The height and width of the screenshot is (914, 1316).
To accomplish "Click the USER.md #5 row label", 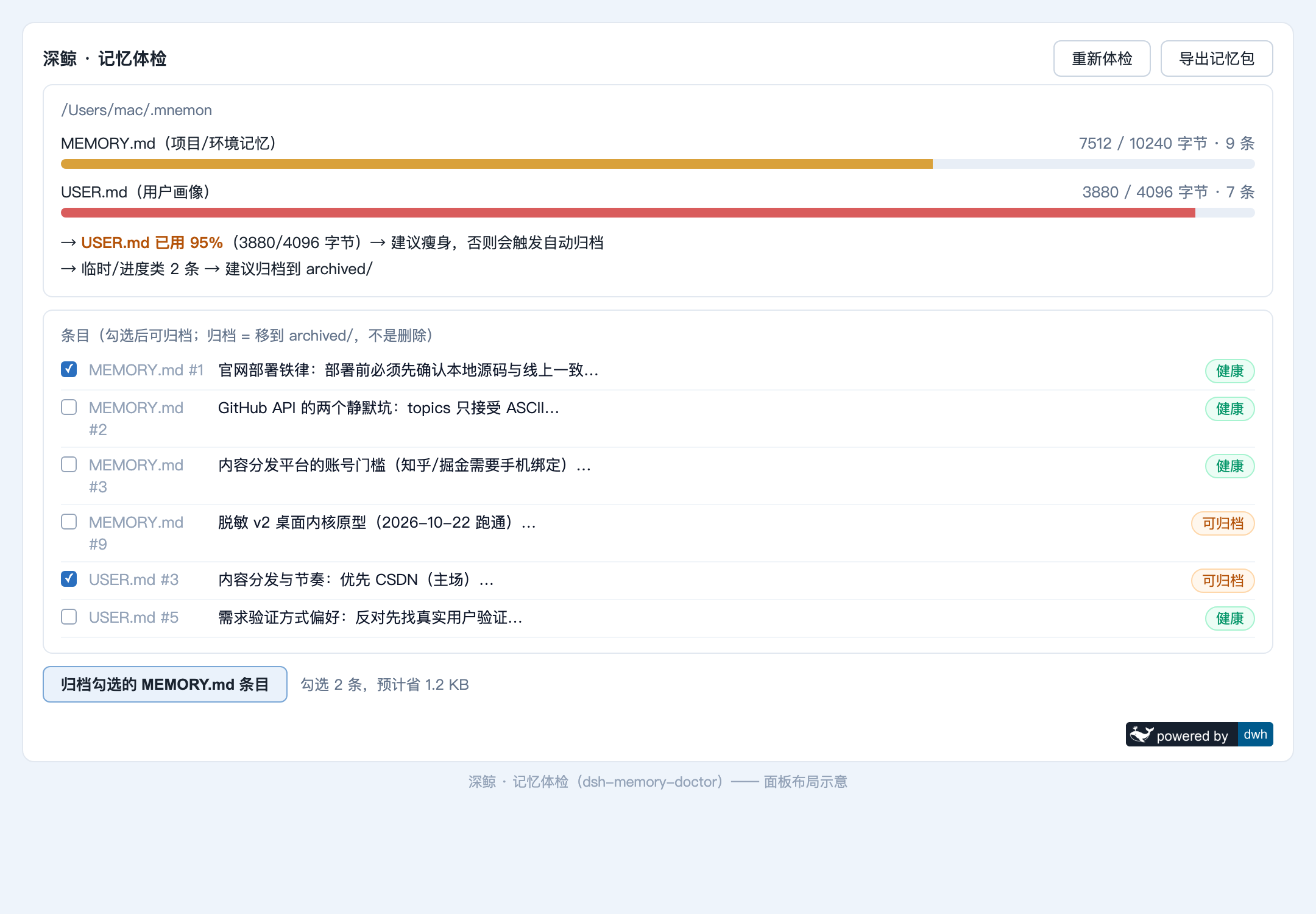I will 133,617.
